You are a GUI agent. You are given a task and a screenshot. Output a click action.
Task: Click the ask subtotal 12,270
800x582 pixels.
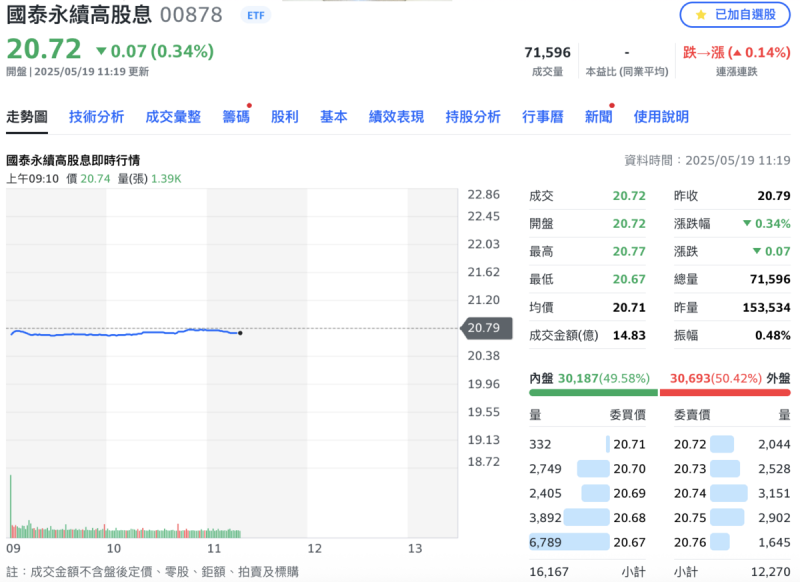point(770,572)
